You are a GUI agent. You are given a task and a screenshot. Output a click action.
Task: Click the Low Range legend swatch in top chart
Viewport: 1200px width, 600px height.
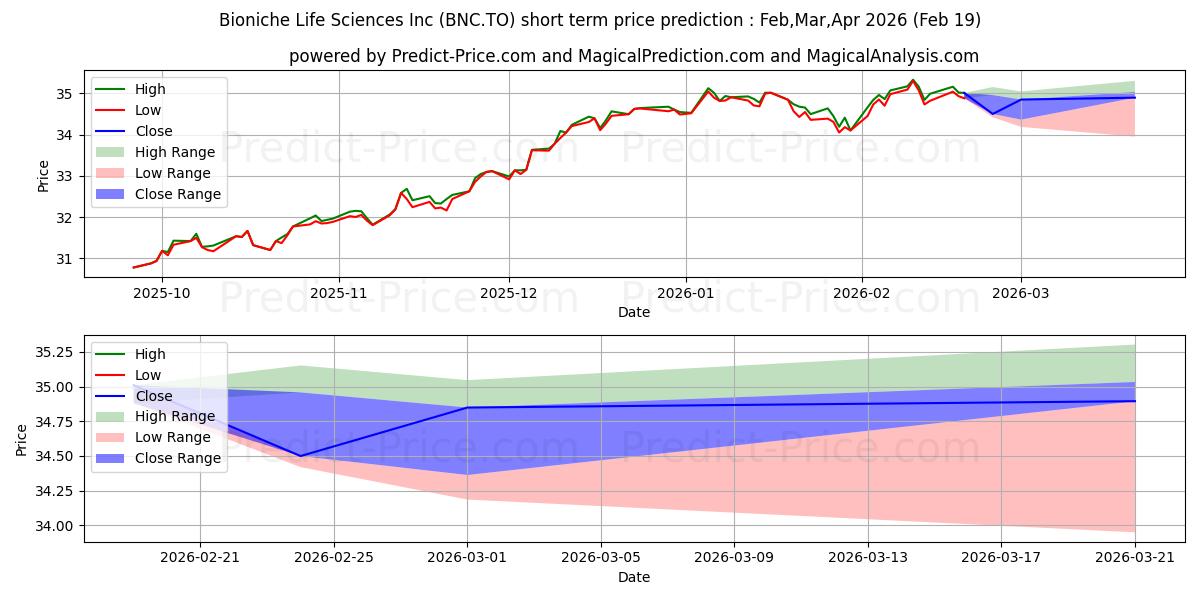tap(114, 173)
